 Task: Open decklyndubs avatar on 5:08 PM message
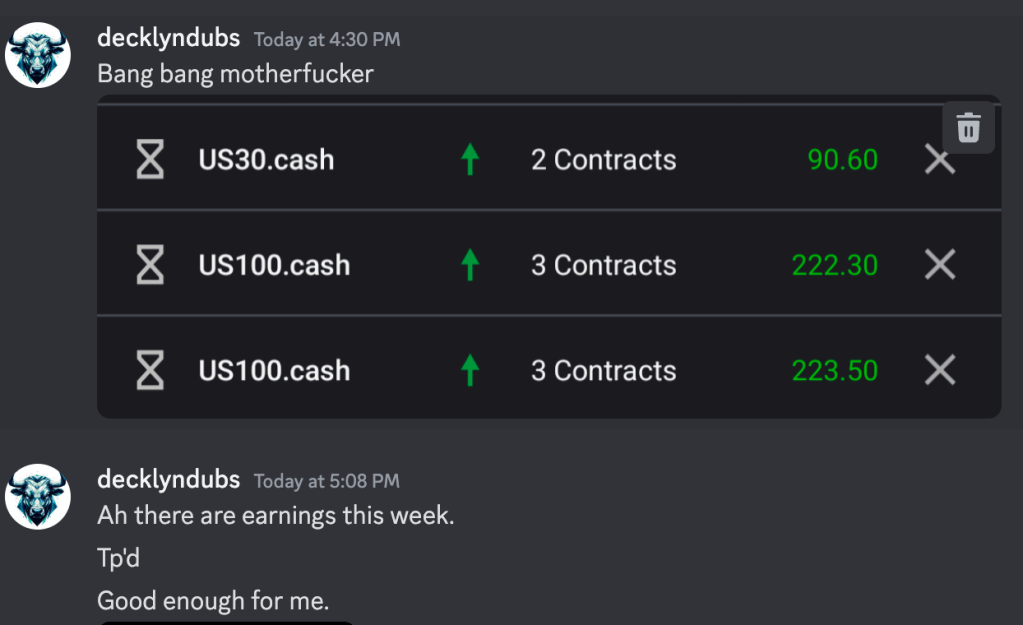pyautogui.click(x=38, y=497)
